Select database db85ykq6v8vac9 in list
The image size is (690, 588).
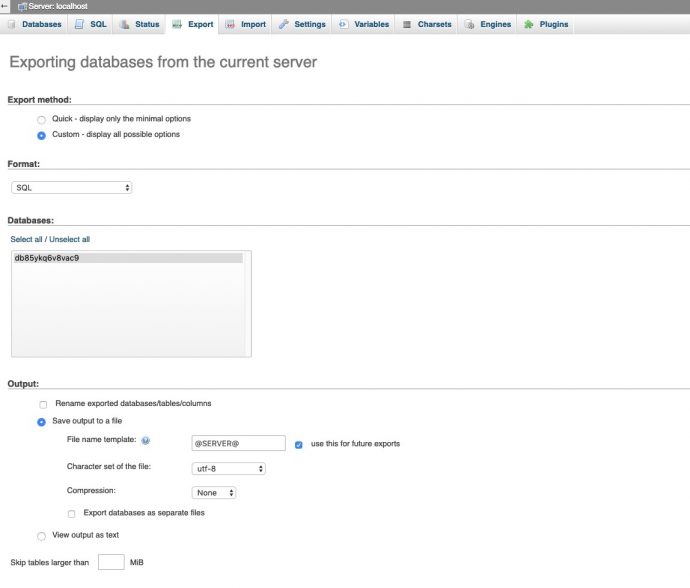tap(128, 258)
